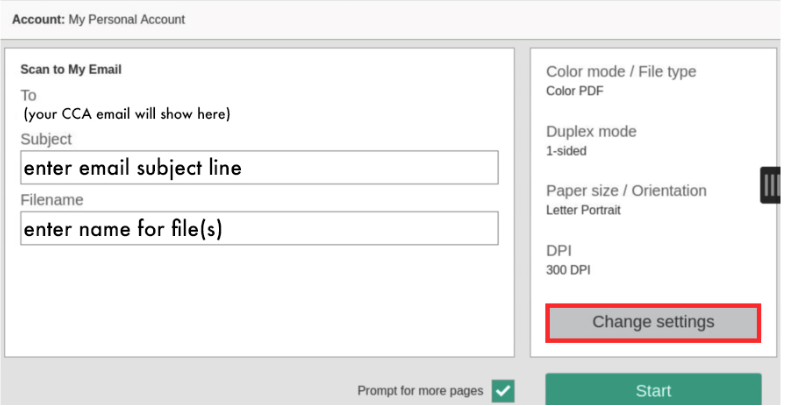Start the scan with the green Start button
Screen dimensions: 786x406
(x=653, y=389)
